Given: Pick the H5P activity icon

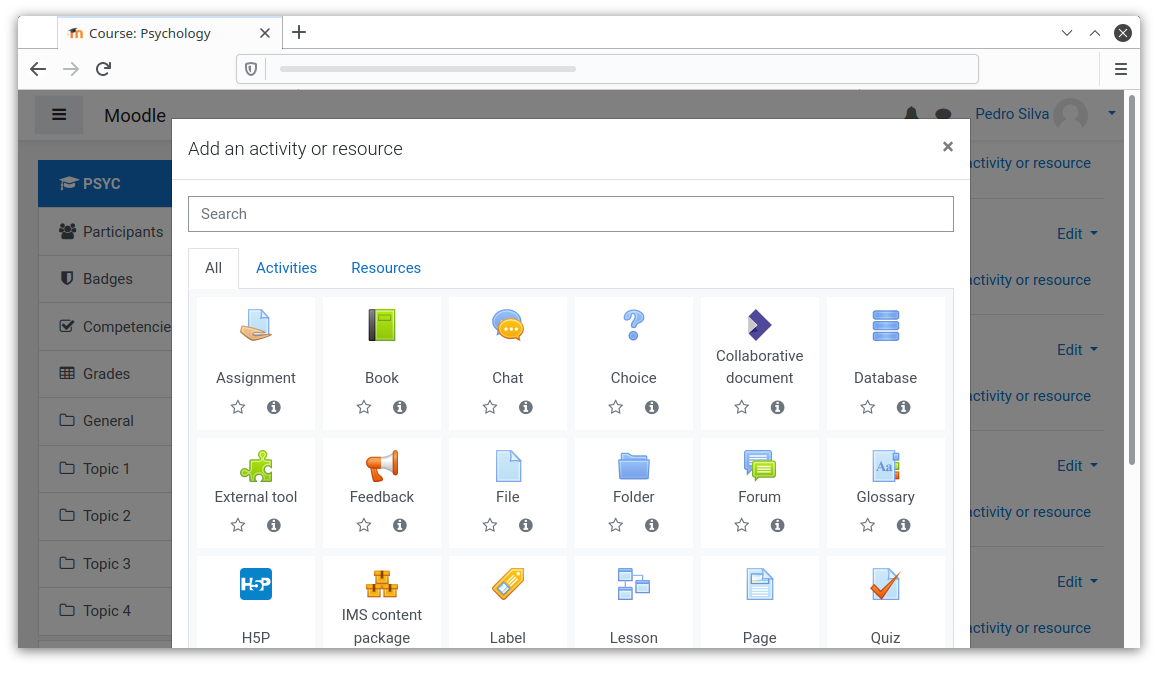Looking at the screenshot, I should point(256,584).
